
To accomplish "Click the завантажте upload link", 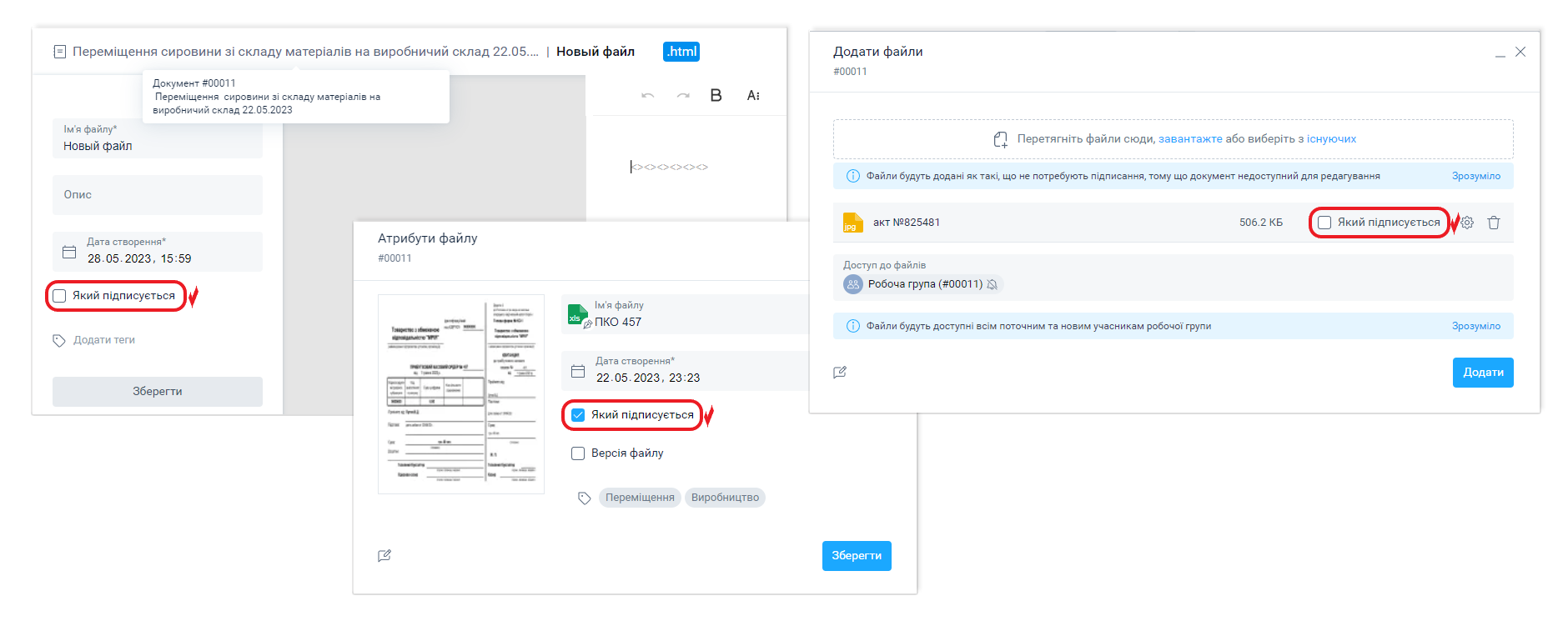I will click(1190, 139).
